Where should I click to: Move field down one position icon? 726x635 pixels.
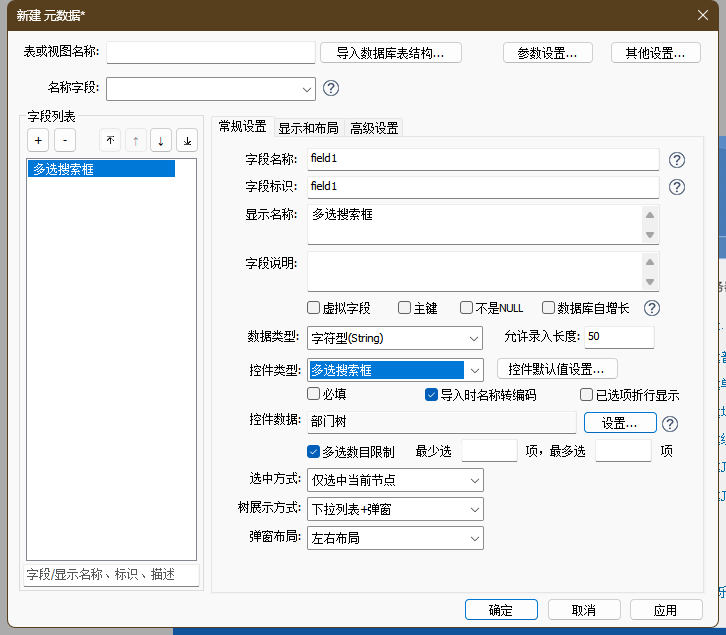pyautogui.click(x=161, y=140)
